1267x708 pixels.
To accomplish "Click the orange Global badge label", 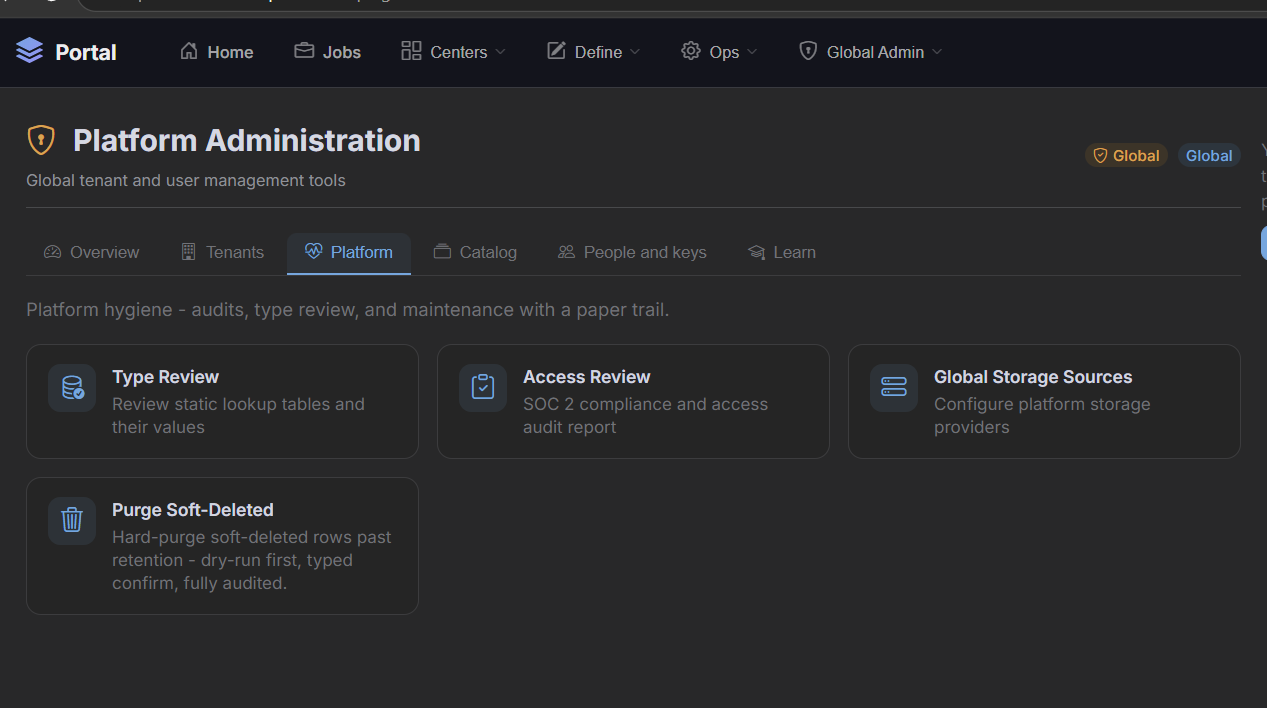I will pyautogui.click(x=1136, y=156).
